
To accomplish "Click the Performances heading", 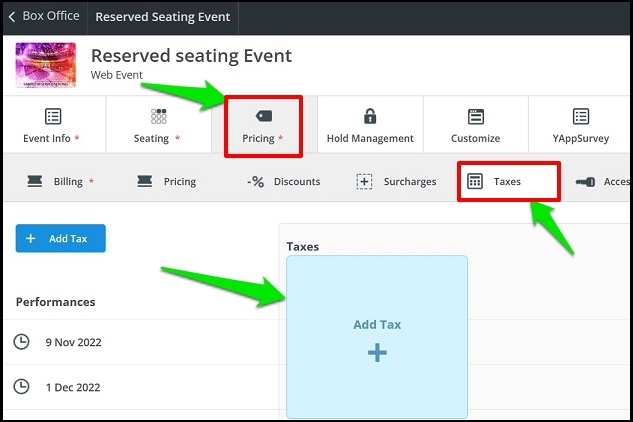I will coord(56,302).
